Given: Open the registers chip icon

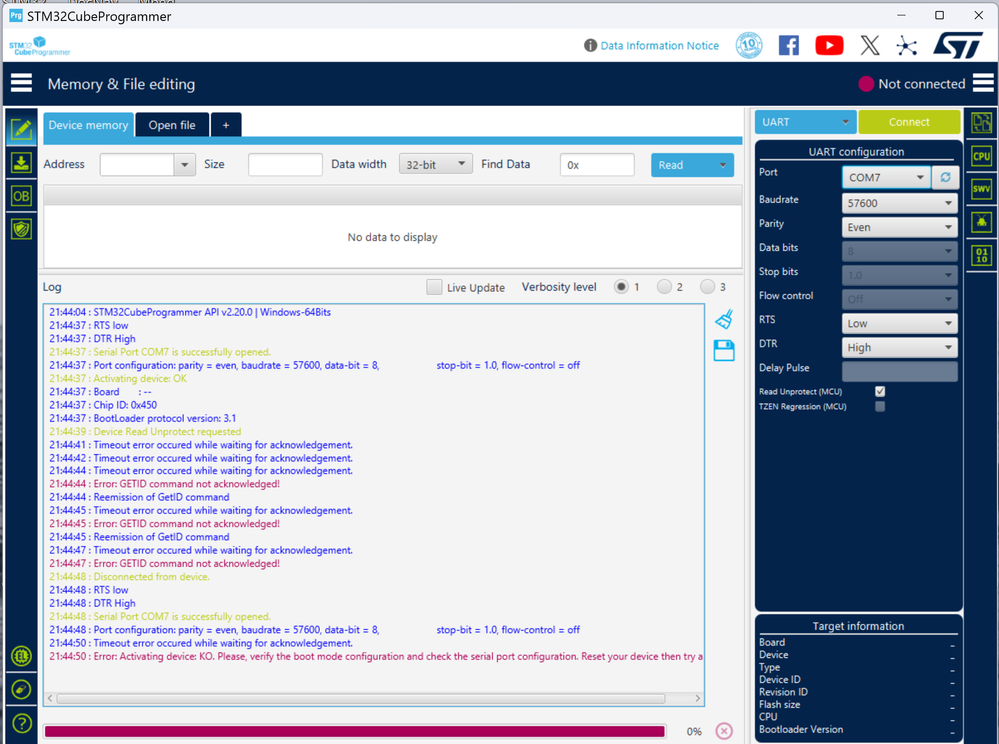Looking at the screenshot, I should pos(981,222).
